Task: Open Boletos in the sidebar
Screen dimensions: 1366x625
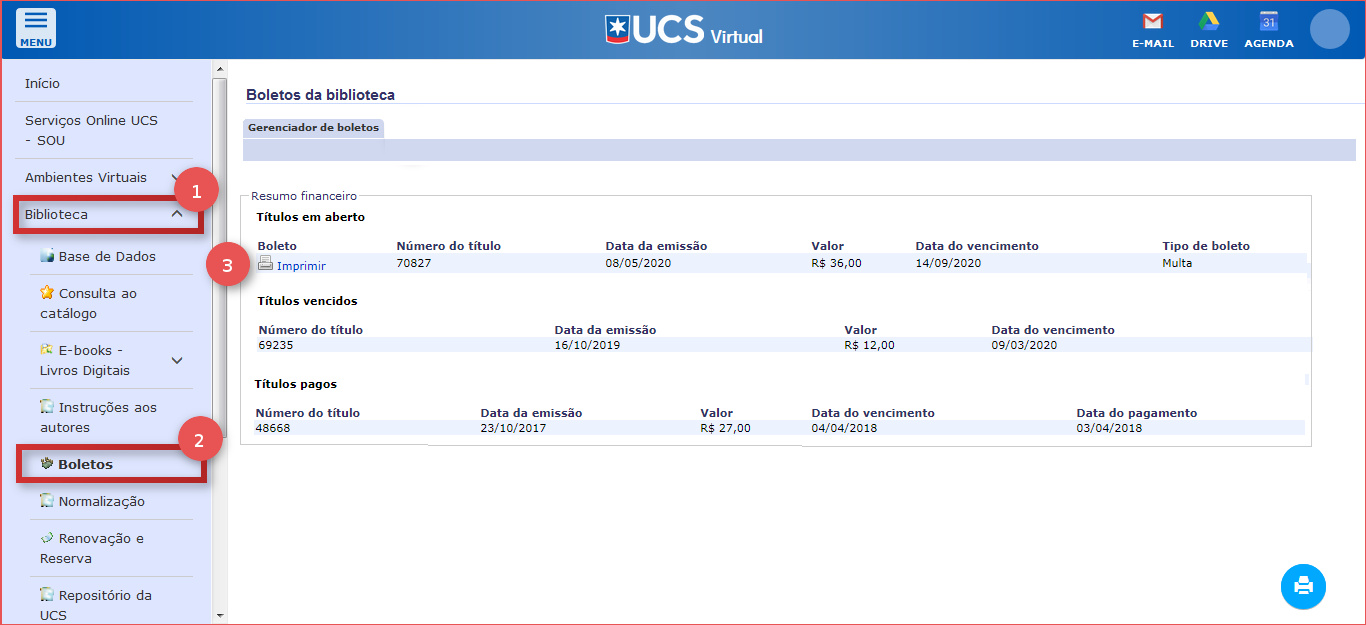Action: (85, 465)
